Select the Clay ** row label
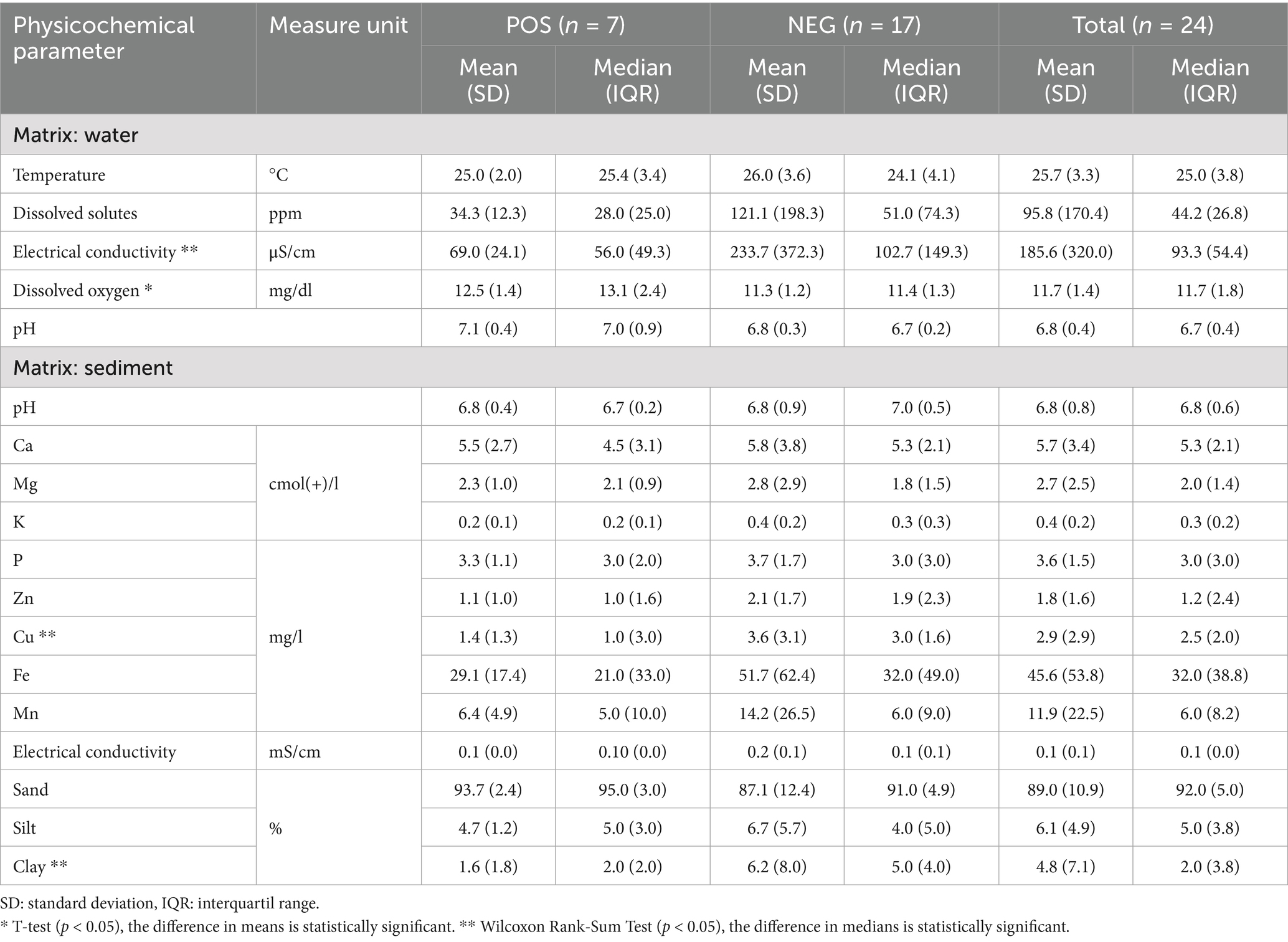 (x=40, y=866)
